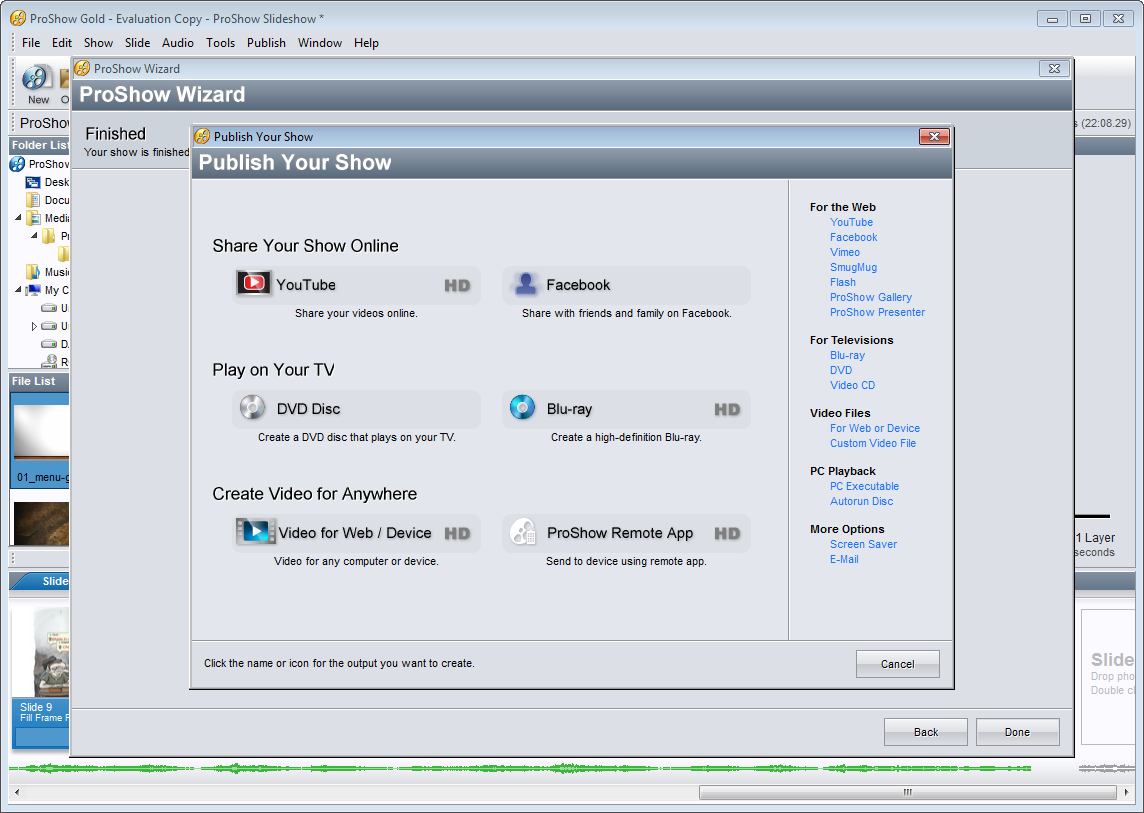Click the Done button in ProShow Wizard
This screenshot has width=1144, height=813.
pos(1017,732)
